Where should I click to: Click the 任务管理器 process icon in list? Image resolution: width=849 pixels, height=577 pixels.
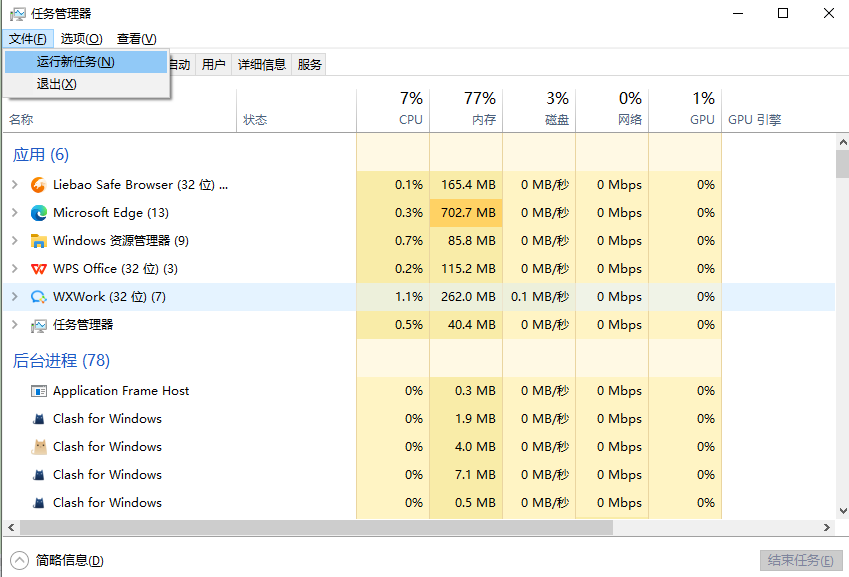[39, 325]
